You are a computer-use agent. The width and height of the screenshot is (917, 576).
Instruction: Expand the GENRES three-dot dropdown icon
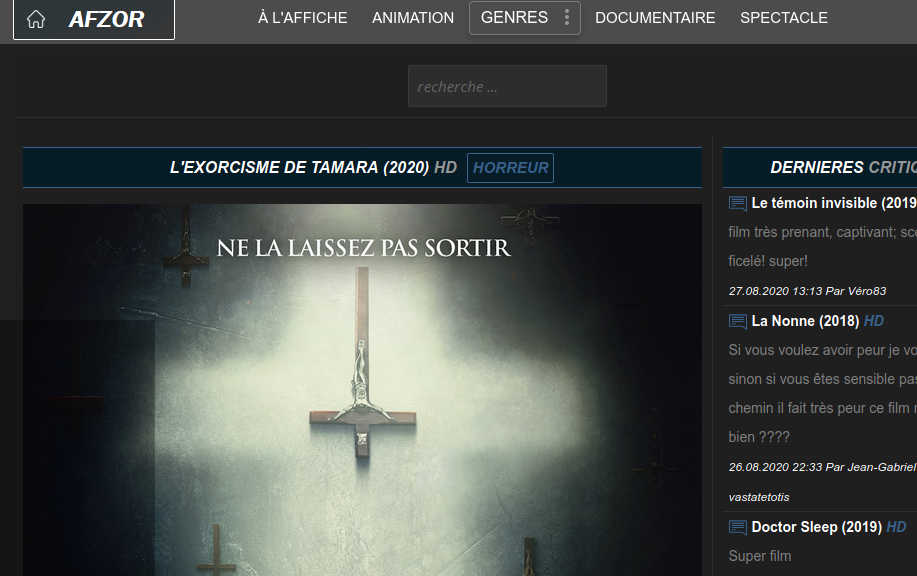click(x=567, y=18)
